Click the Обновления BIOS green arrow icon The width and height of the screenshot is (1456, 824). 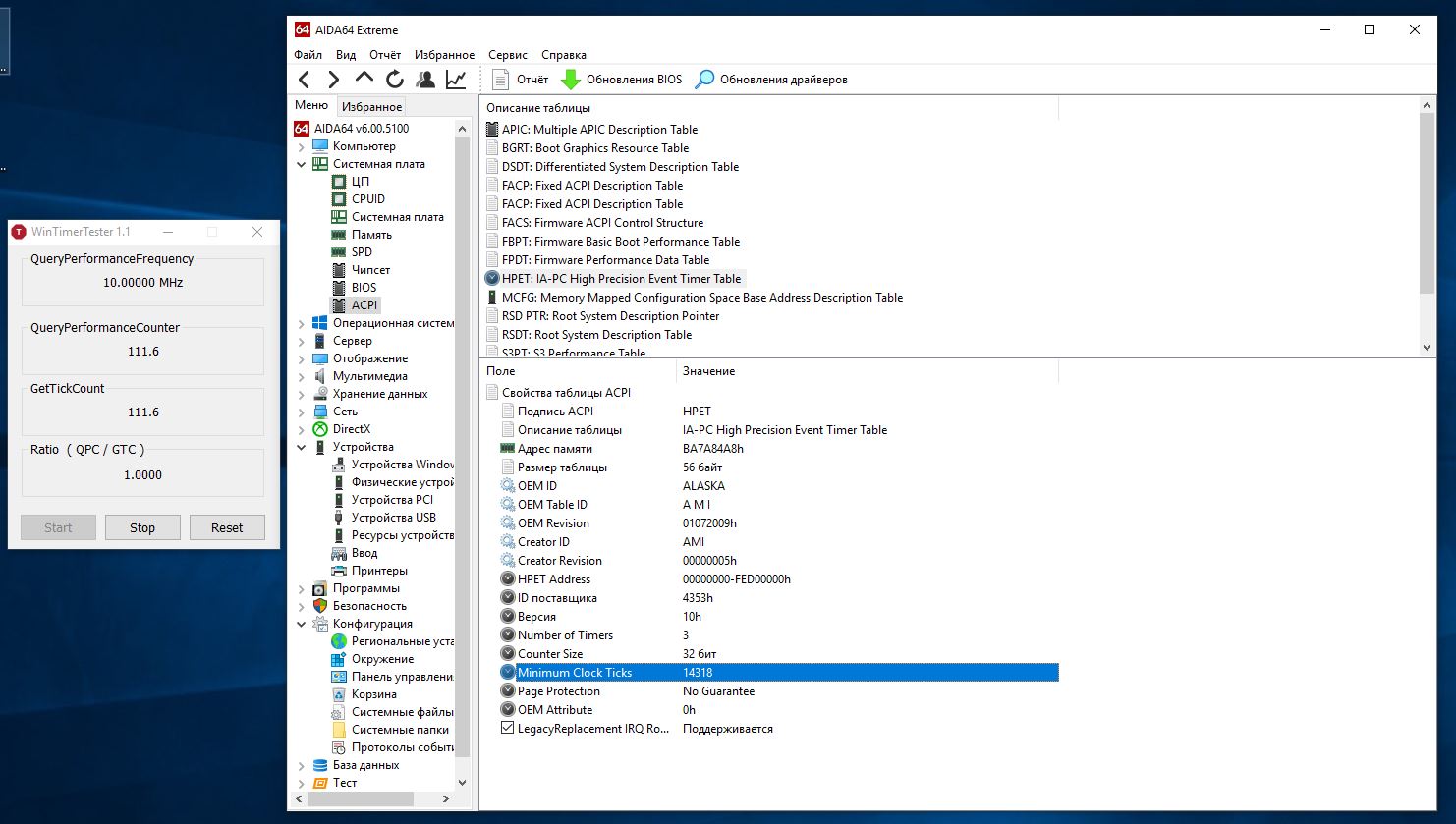coord(571,80)
